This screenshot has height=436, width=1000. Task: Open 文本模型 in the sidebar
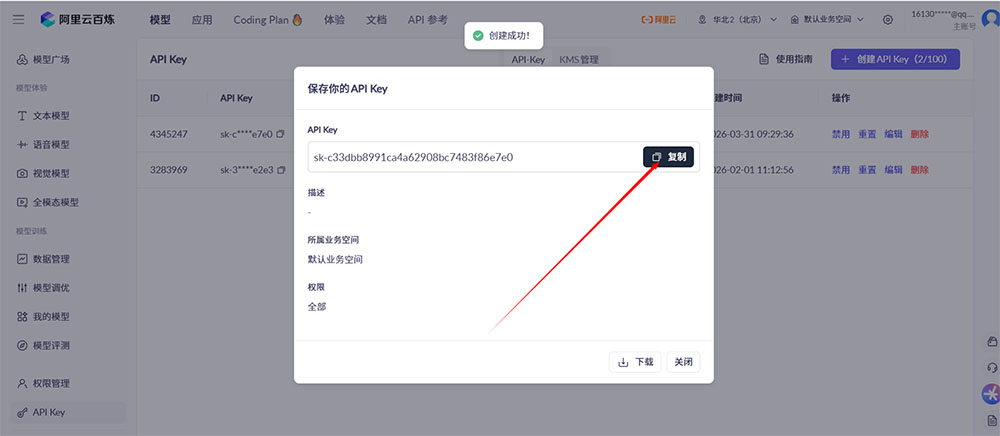pyautogui.click(x=43, y=116)
